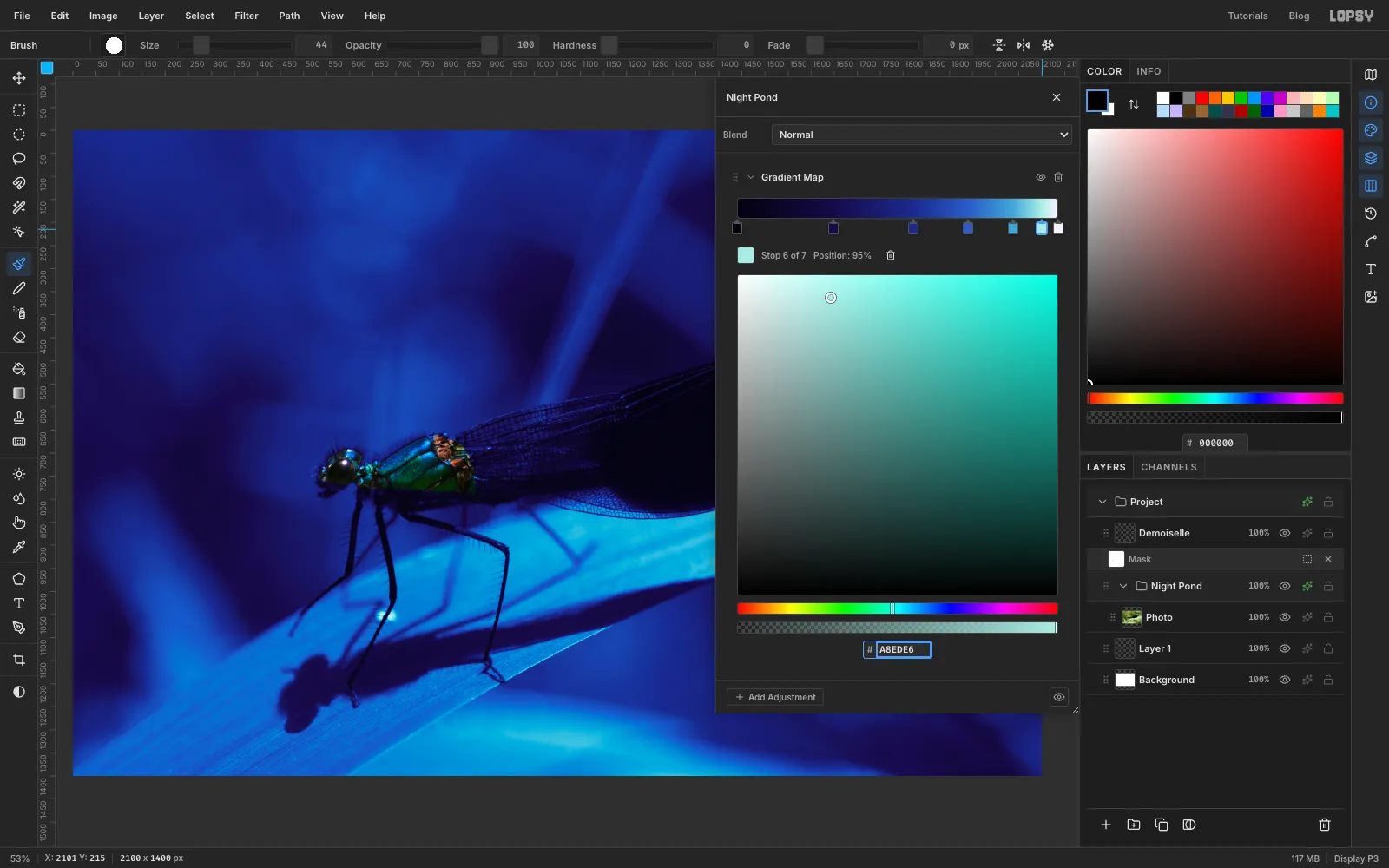Switch to the Info tab
This screenshot has width=1389, height=868.
[1149, 71]
